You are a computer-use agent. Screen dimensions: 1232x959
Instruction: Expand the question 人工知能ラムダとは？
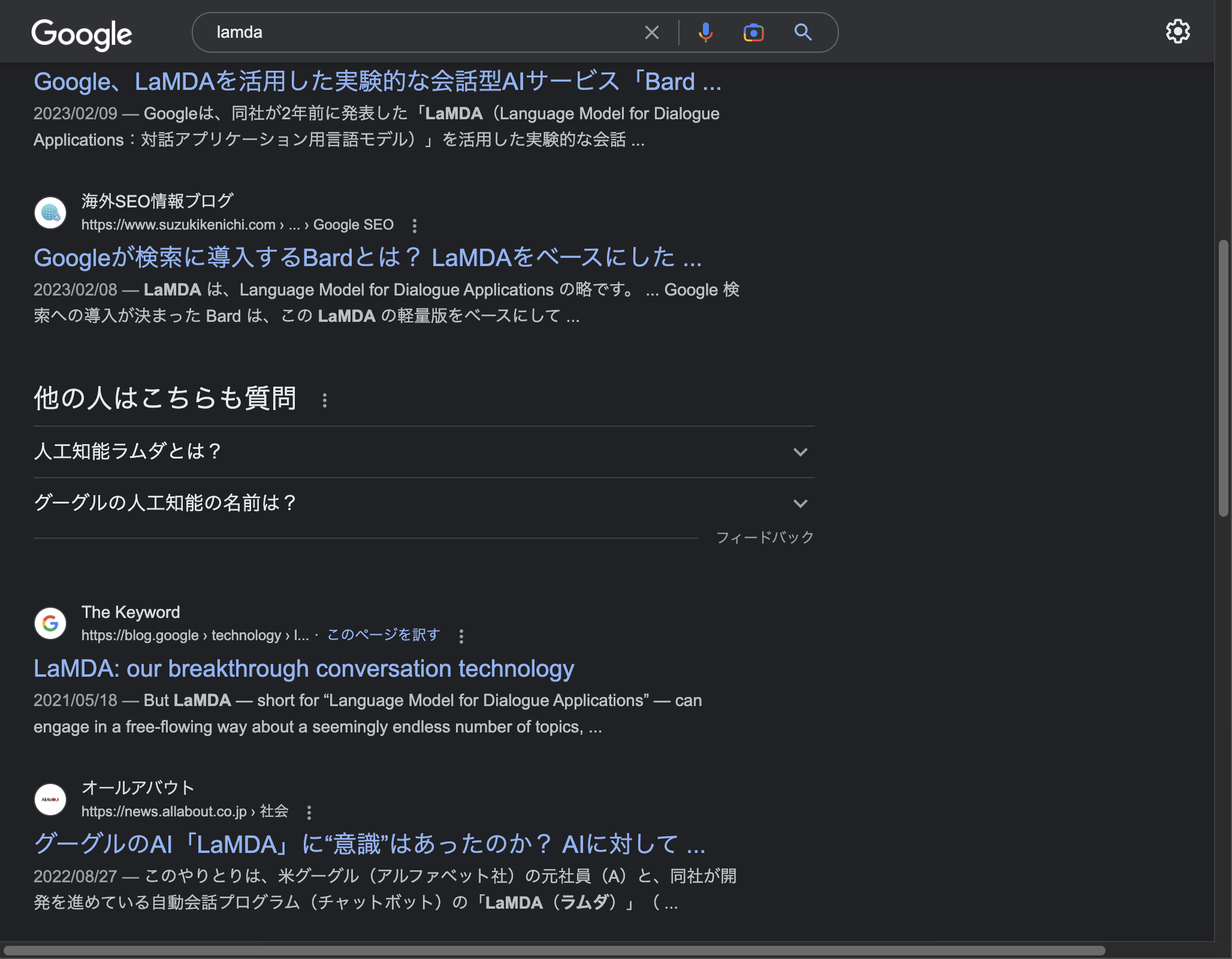pyautogui.click(x=424, y=452)
